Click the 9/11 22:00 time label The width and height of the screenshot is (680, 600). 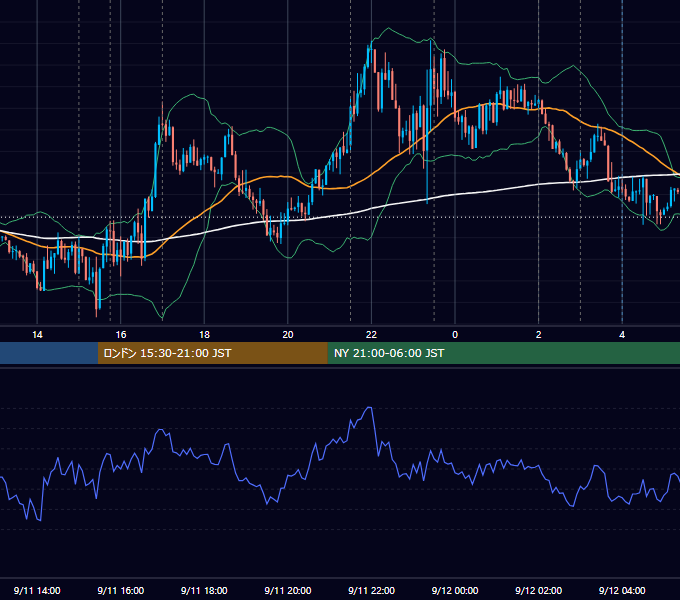click(371, 590)
